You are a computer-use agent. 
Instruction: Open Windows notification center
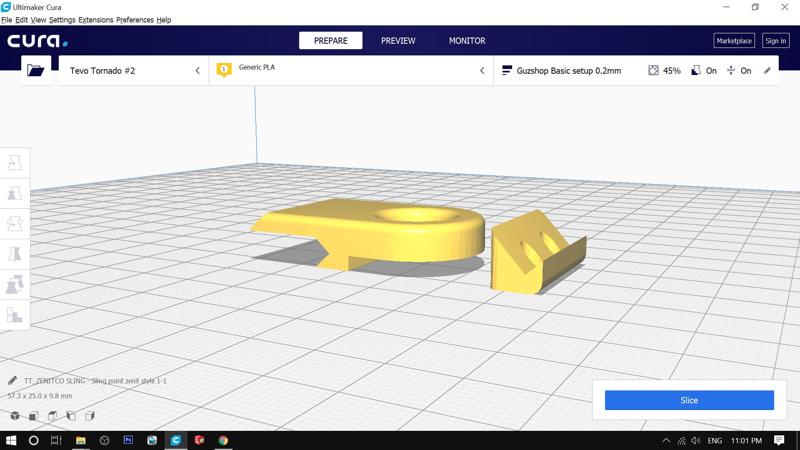click(x=779, y=440)
